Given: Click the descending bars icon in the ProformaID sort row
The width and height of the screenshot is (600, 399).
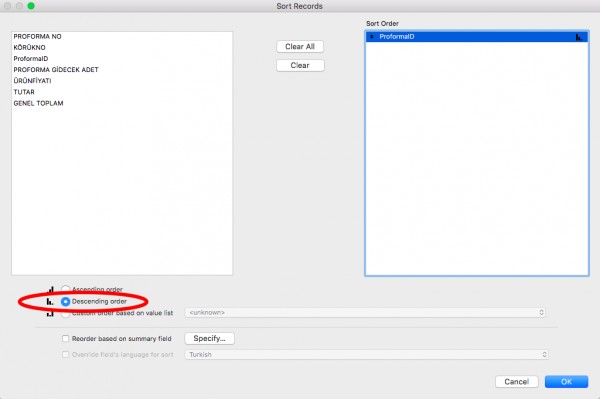Looking at the screenshot, I should pyautogui.click(x=579, y=37).
